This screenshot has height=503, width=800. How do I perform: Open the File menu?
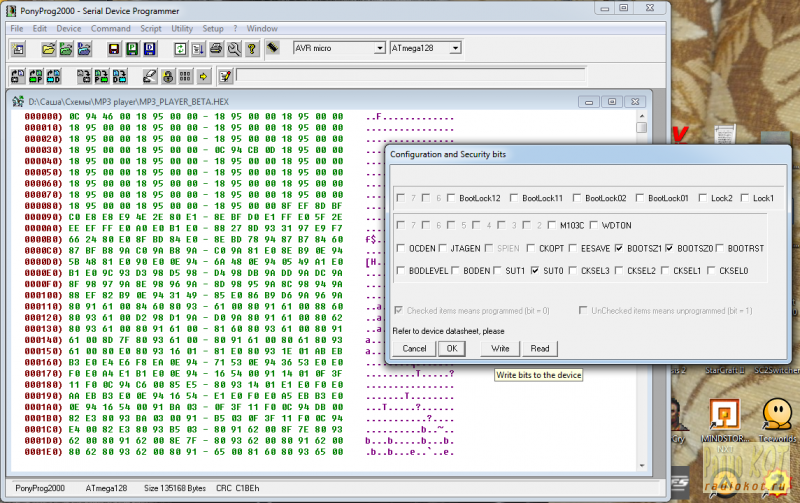point(17,29)
